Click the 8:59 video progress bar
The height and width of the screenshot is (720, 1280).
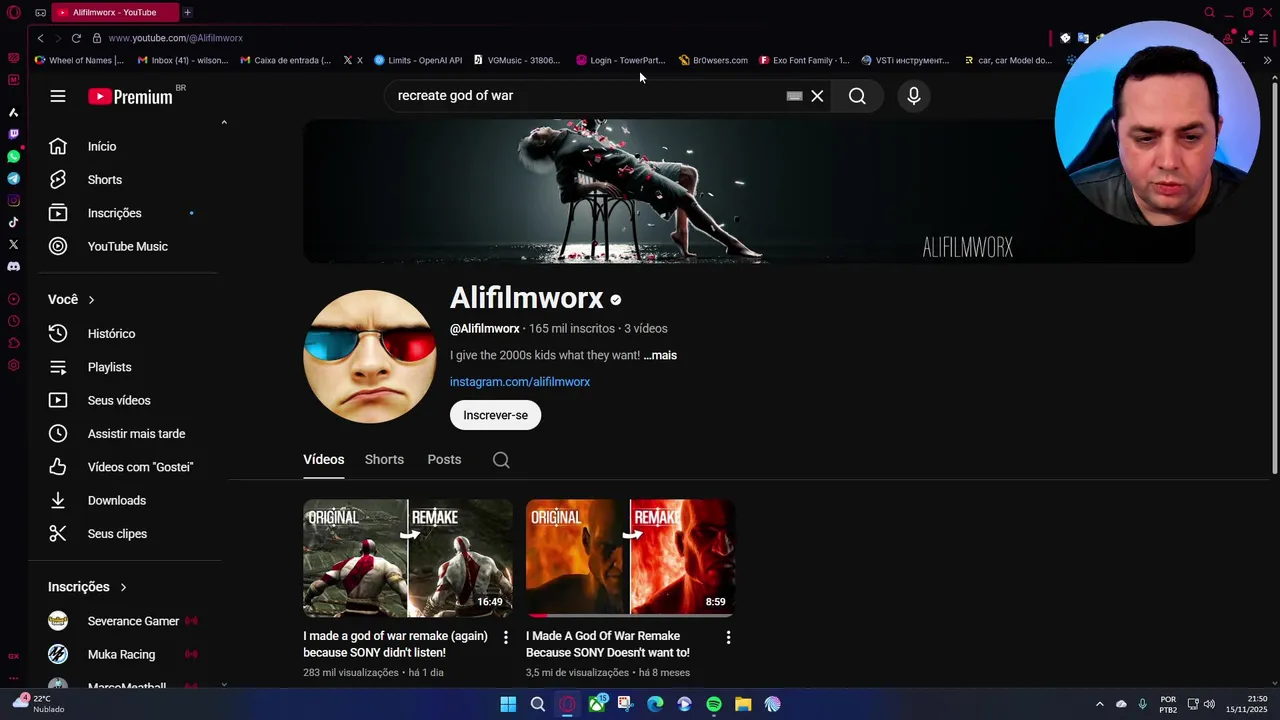coord(630,615)
